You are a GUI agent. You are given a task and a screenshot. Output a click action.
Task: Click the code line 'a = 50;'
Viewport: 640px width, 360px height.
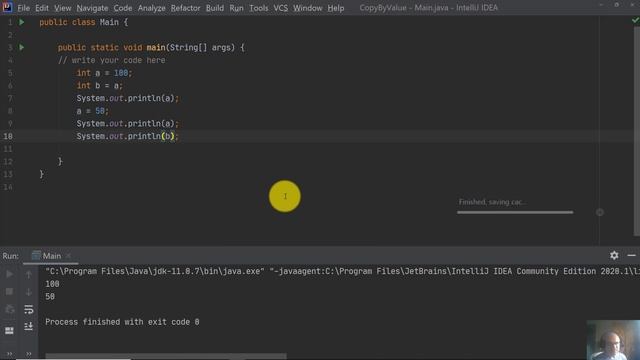pos(93,111)
